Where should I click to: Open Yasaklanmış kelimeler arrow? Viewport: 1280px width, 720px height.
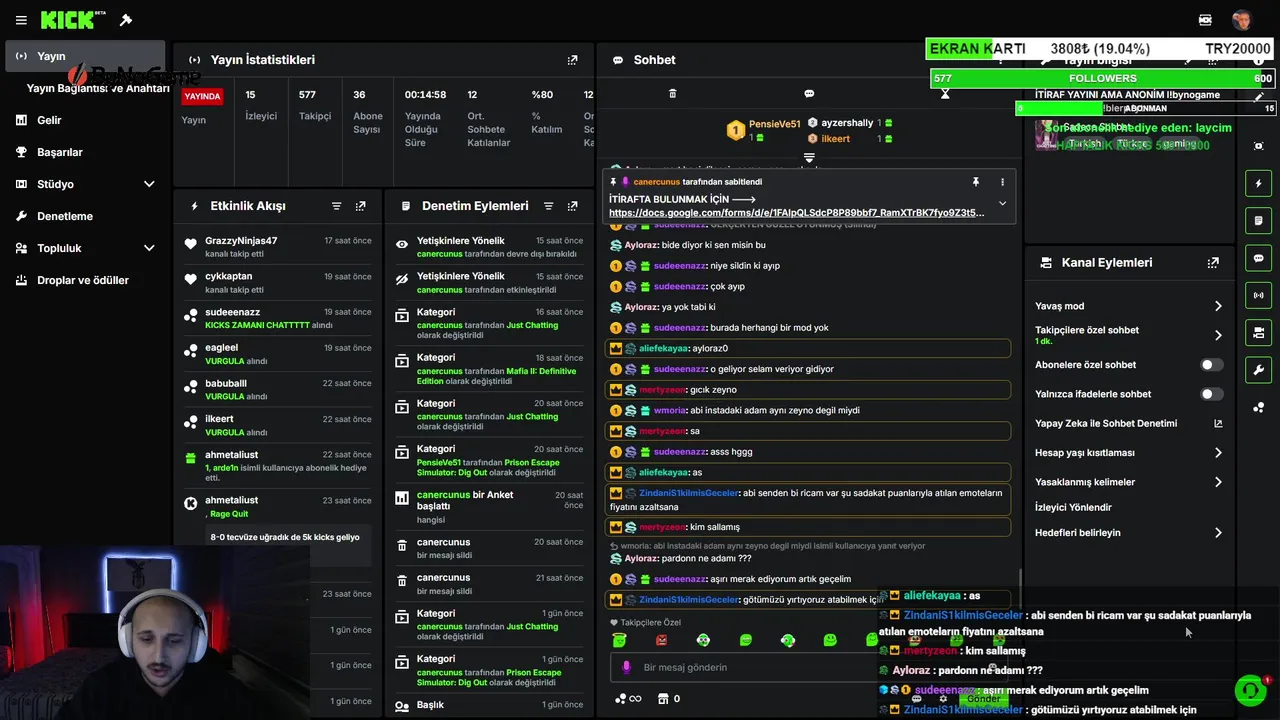tap(1218, 482)
